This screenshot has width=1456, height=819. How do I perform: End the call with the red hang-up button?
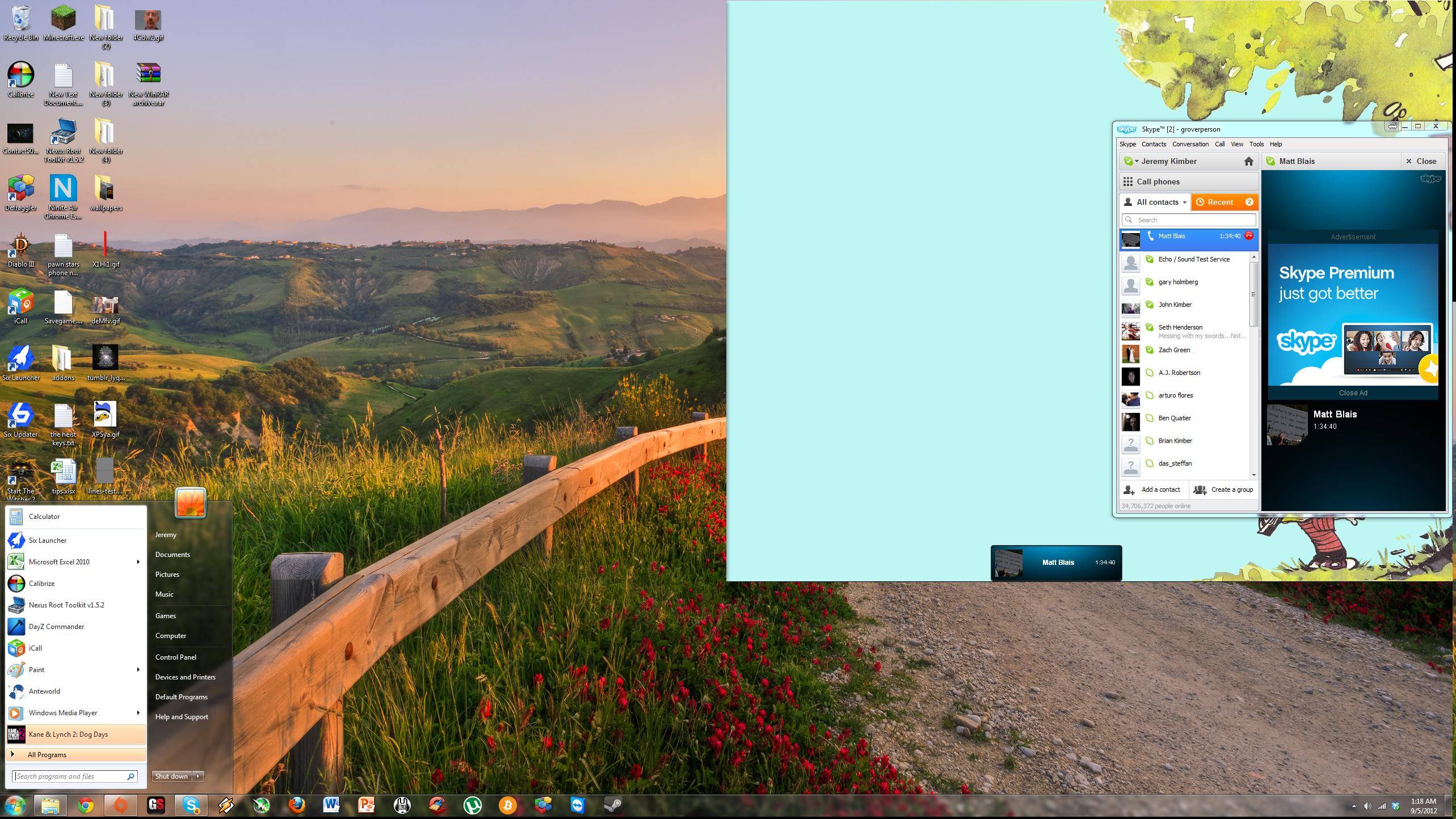point(1249,236)
